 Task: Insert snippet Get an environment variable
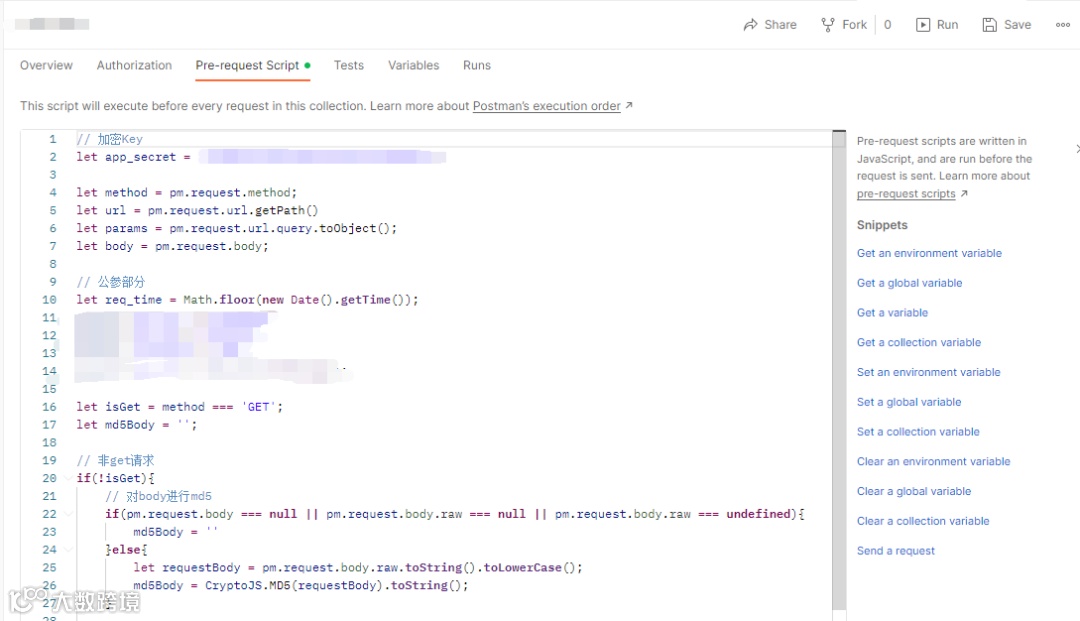[x=929, y=253]
